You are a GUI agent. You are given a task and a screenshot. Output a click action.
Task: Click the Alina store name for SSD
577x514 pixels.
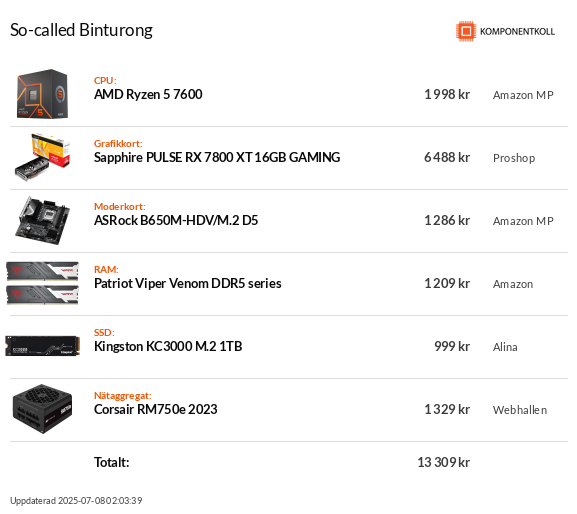coord(505,347)
